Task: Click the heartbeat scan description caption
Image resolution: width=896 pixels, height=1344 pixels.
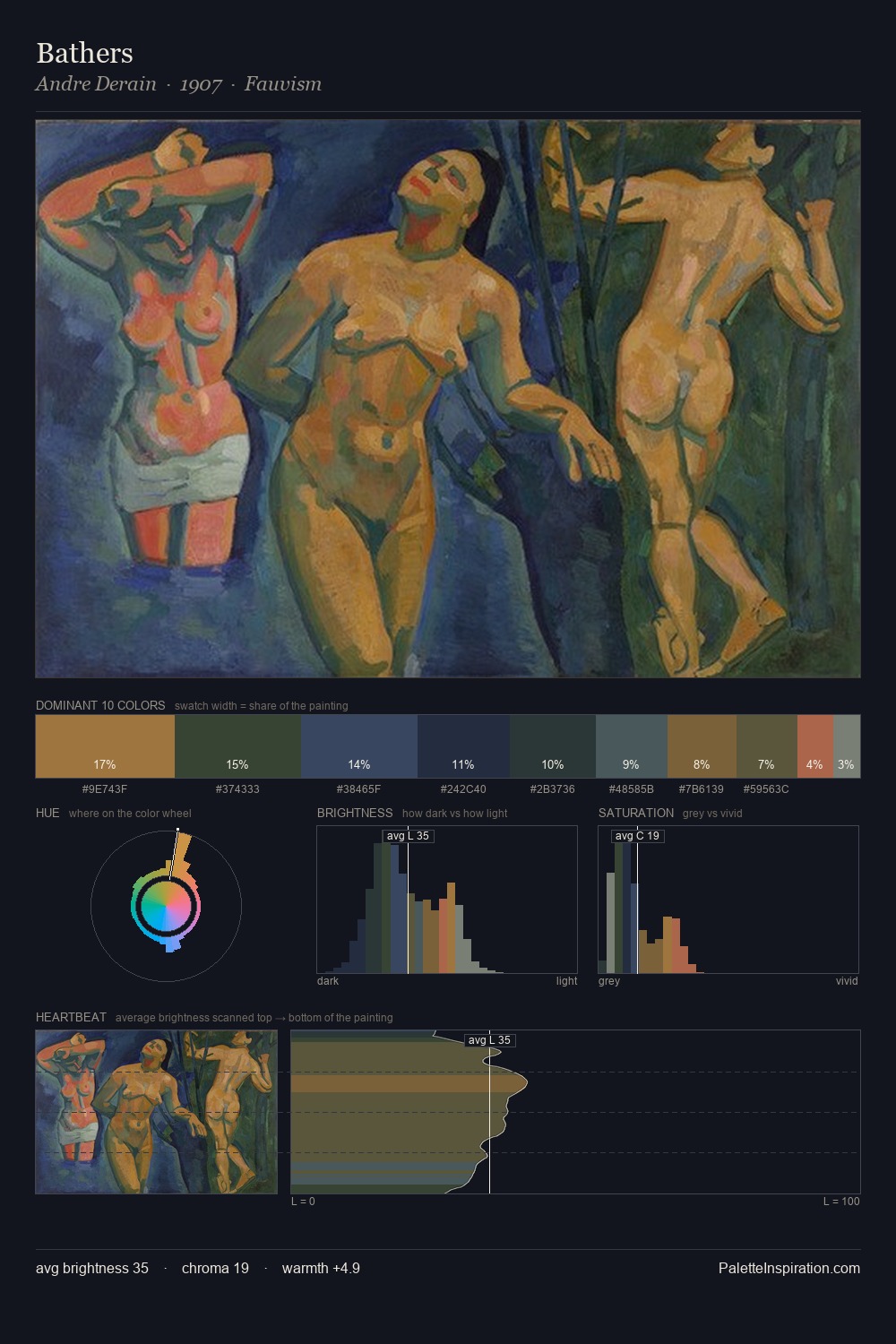Action: click(254, 1018)
